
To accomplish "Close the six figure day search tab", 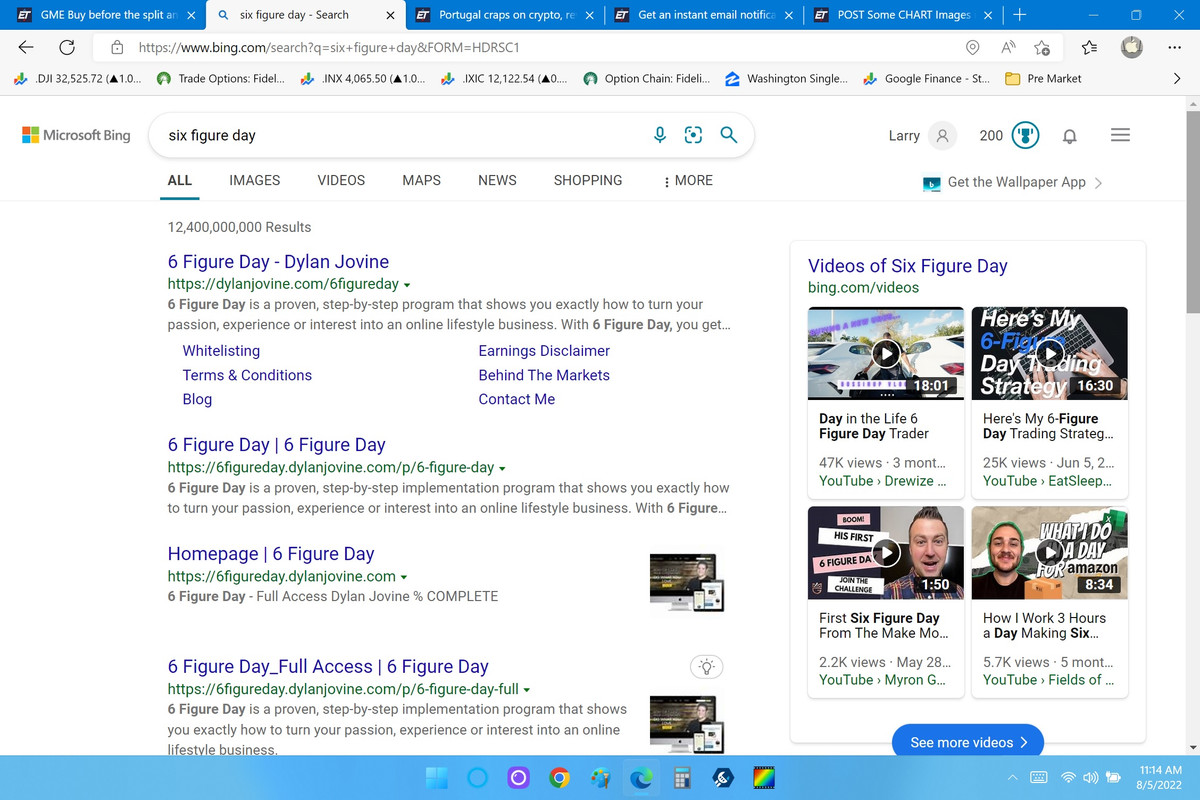I will (389, 15).
